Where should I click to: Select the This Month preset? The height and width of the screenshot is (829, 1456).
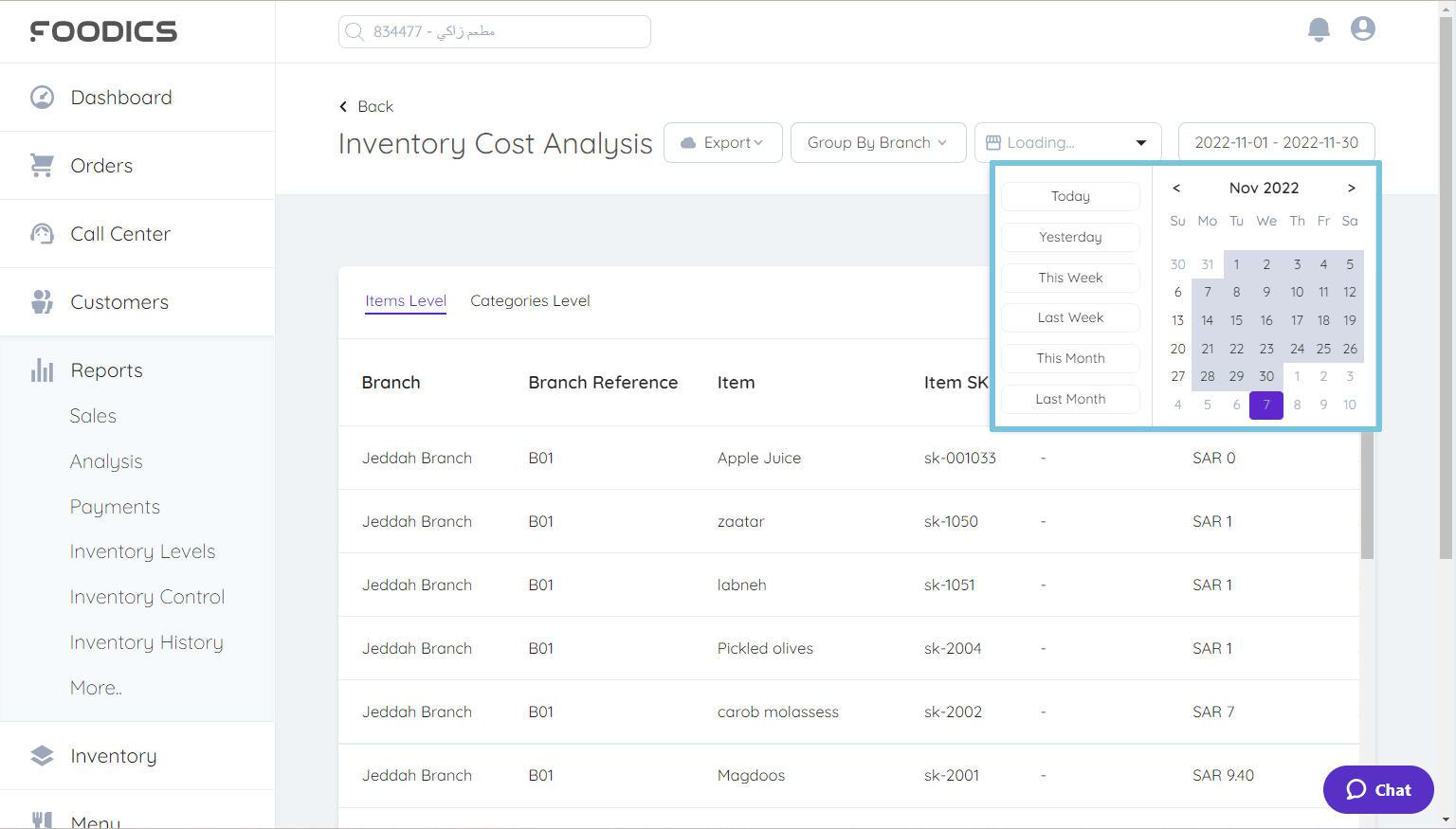click(x=1070, y=358)
